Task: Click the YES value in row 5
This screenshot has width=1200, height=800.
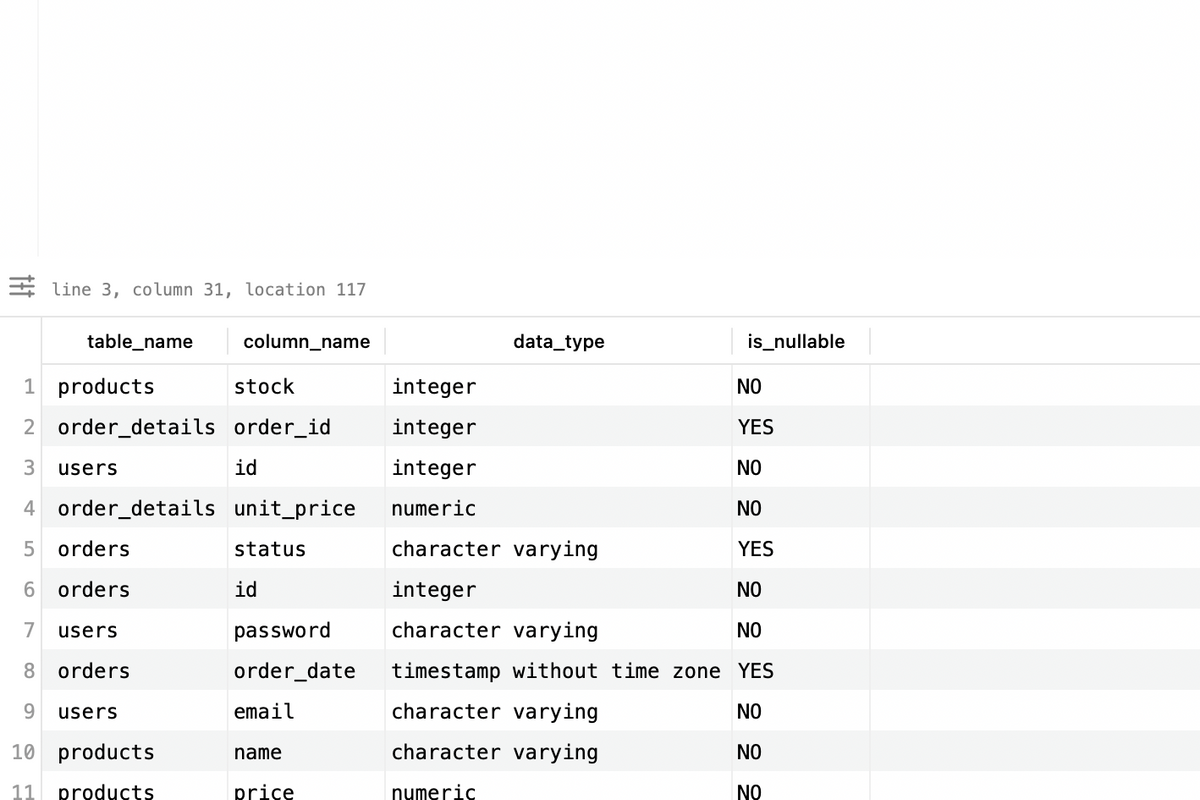Action: pos(755,549)
